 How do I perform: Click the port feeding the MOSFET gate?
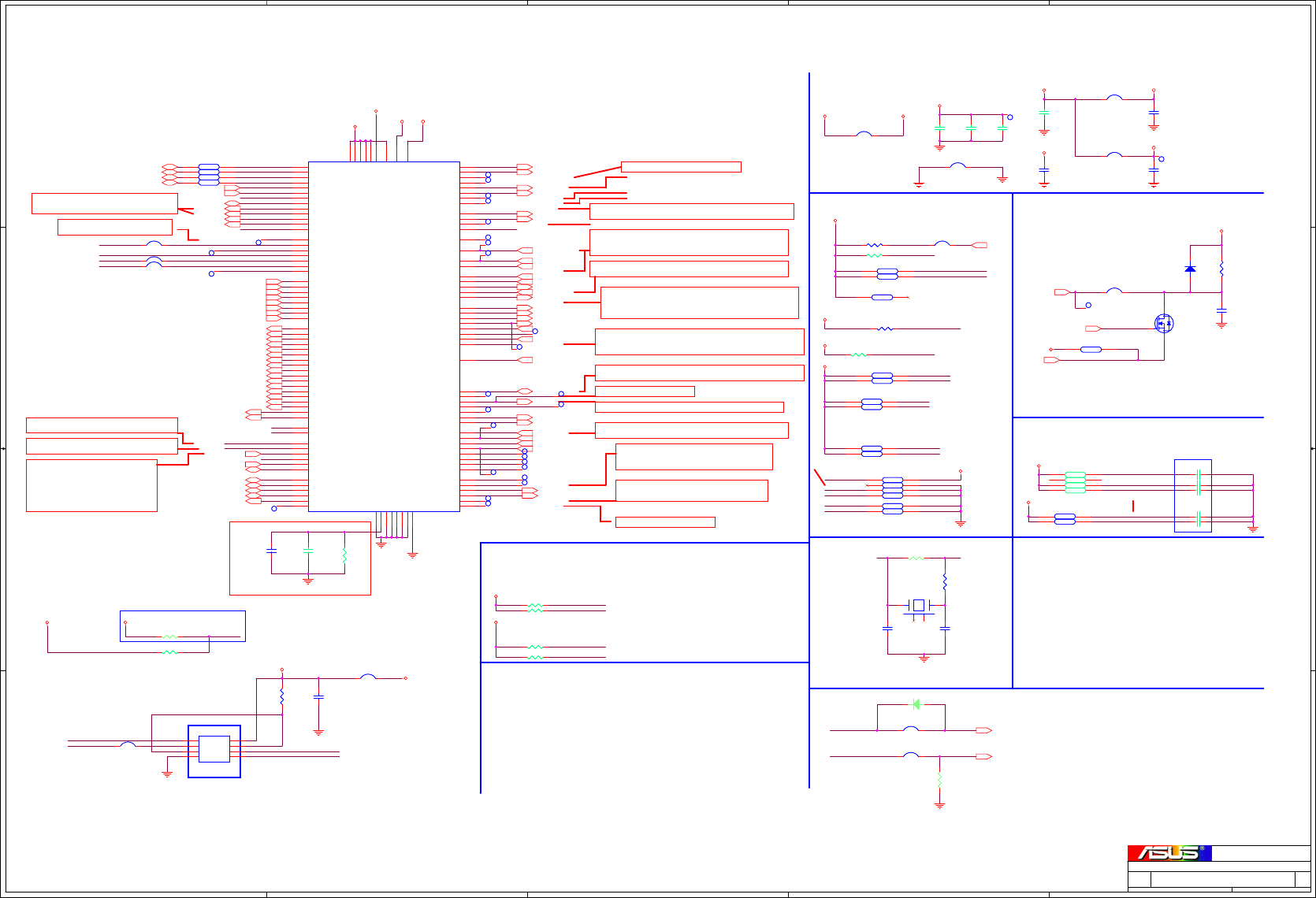pos(1093,328)
